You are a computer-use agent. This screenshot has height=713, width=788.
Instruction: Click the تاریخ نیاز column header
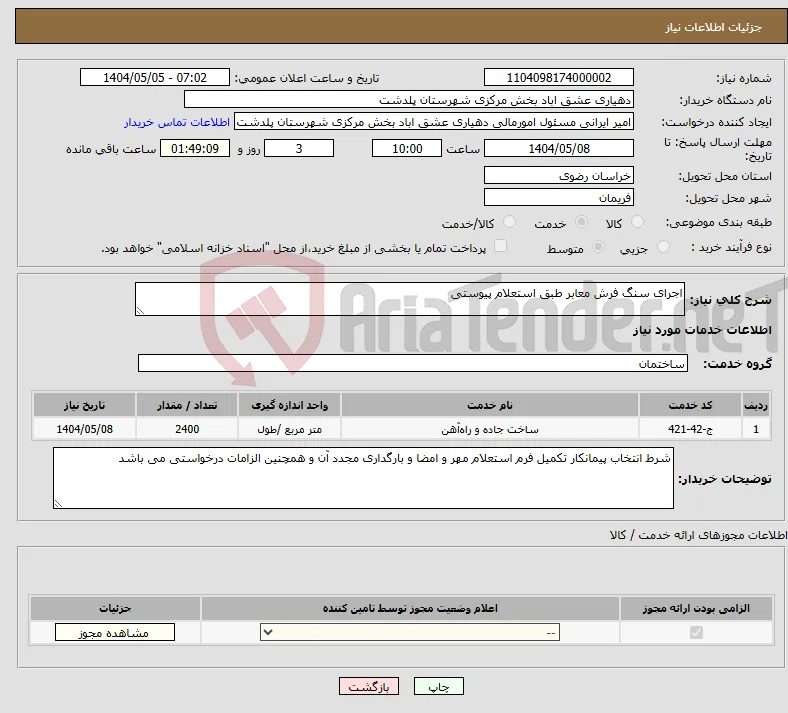coord(84,405)
